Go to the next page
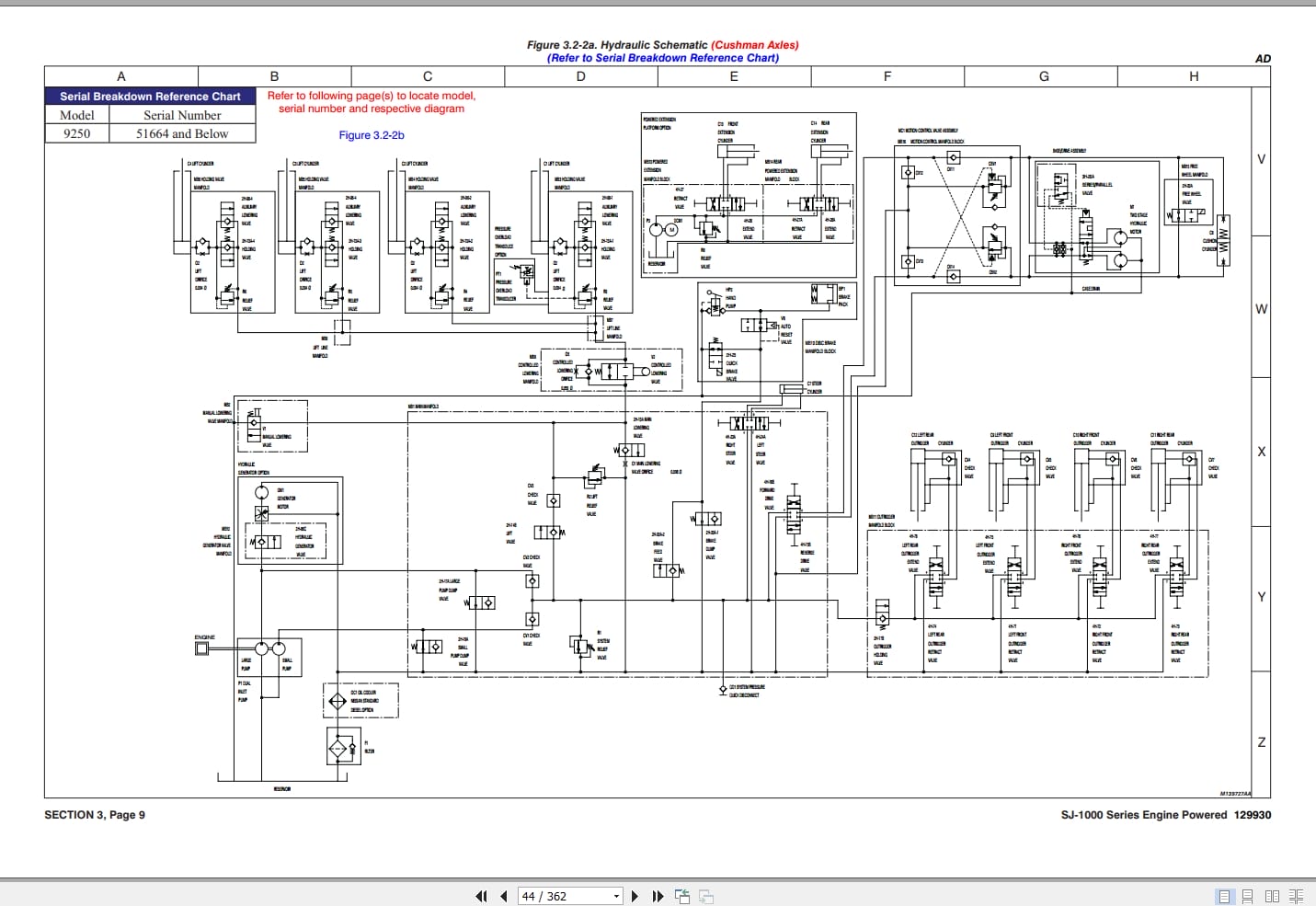1316x906 pixels. click(635, 896)
